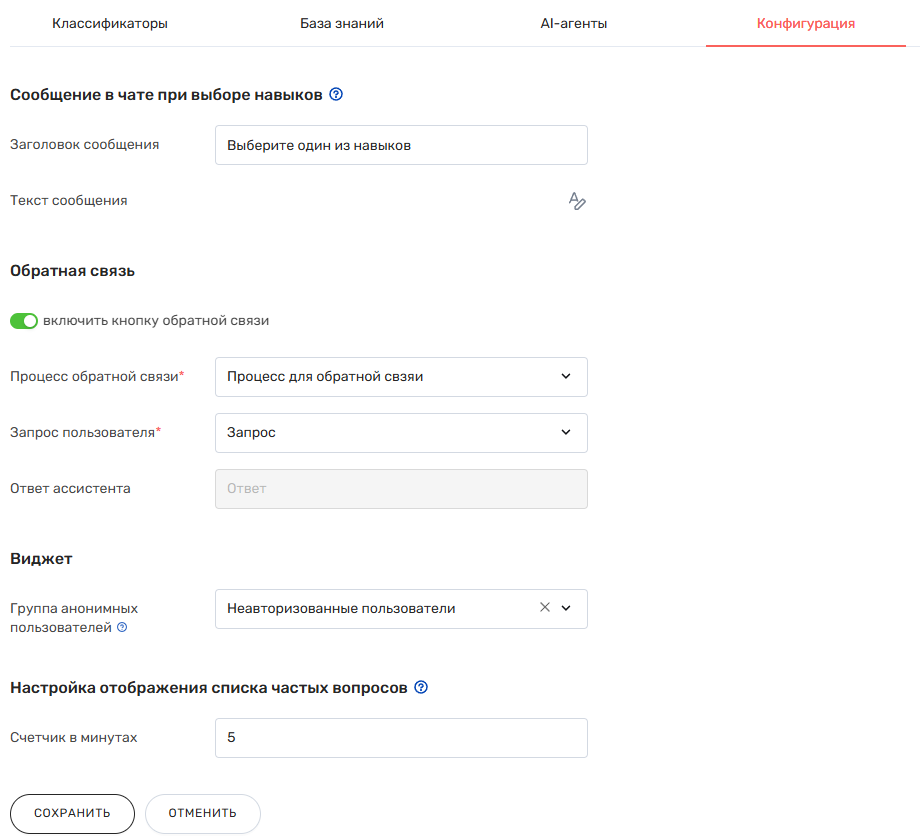This screenshot has height=839, width=920.
Task: Click the Неавторизованные пользователи combo box text
Action: point(341,608)
